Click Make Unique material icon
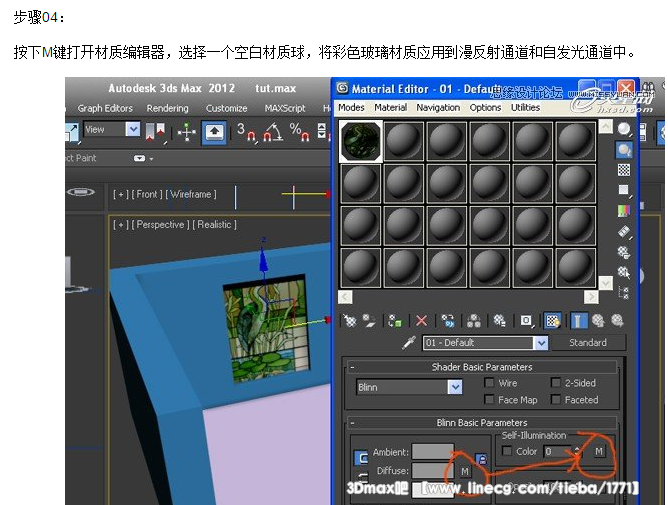The width and height of the screenshot is (668, 505). [473, 320]
